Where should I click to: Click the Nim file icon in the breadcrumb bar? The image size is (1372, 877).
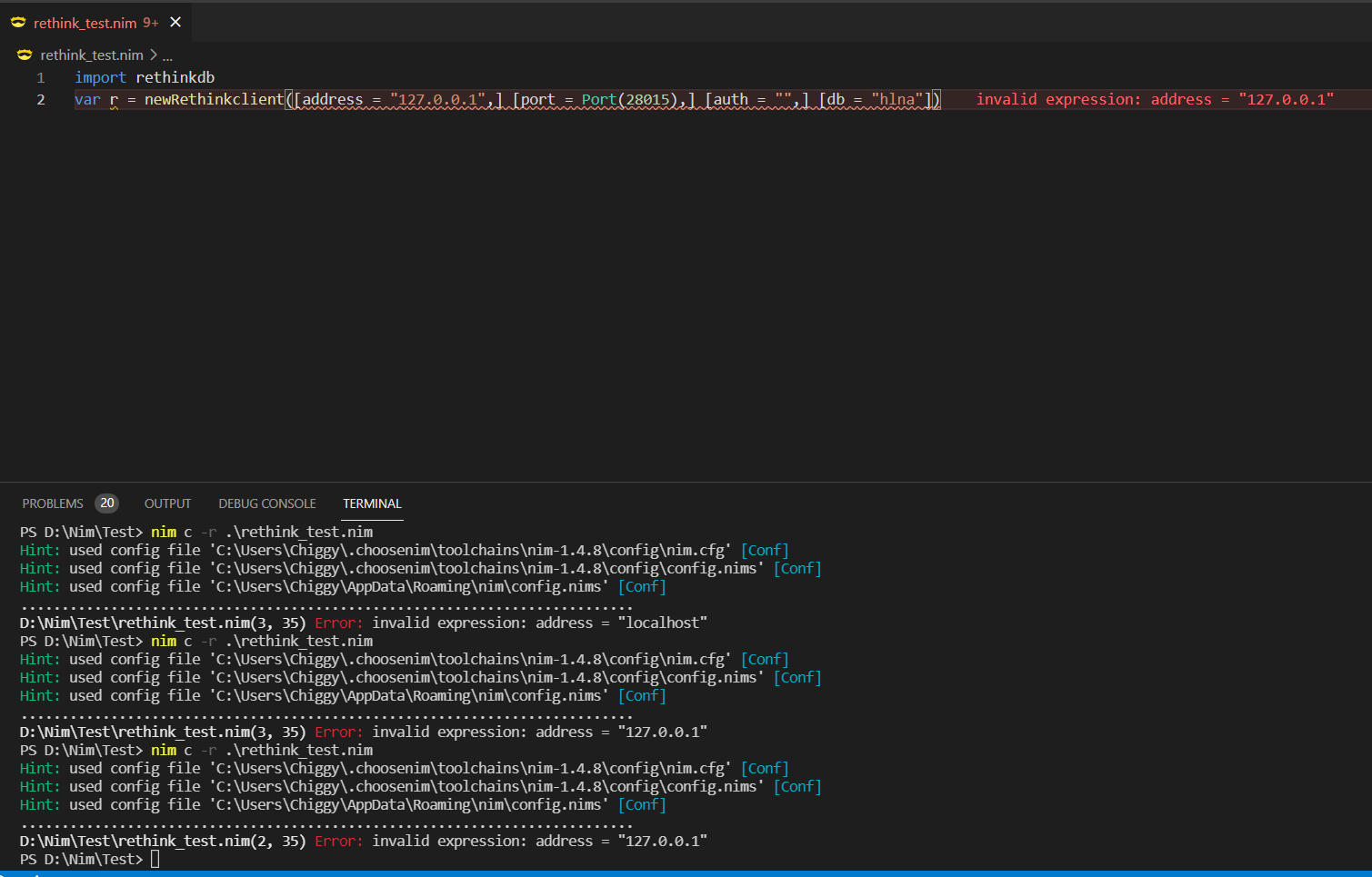(24, 55)
